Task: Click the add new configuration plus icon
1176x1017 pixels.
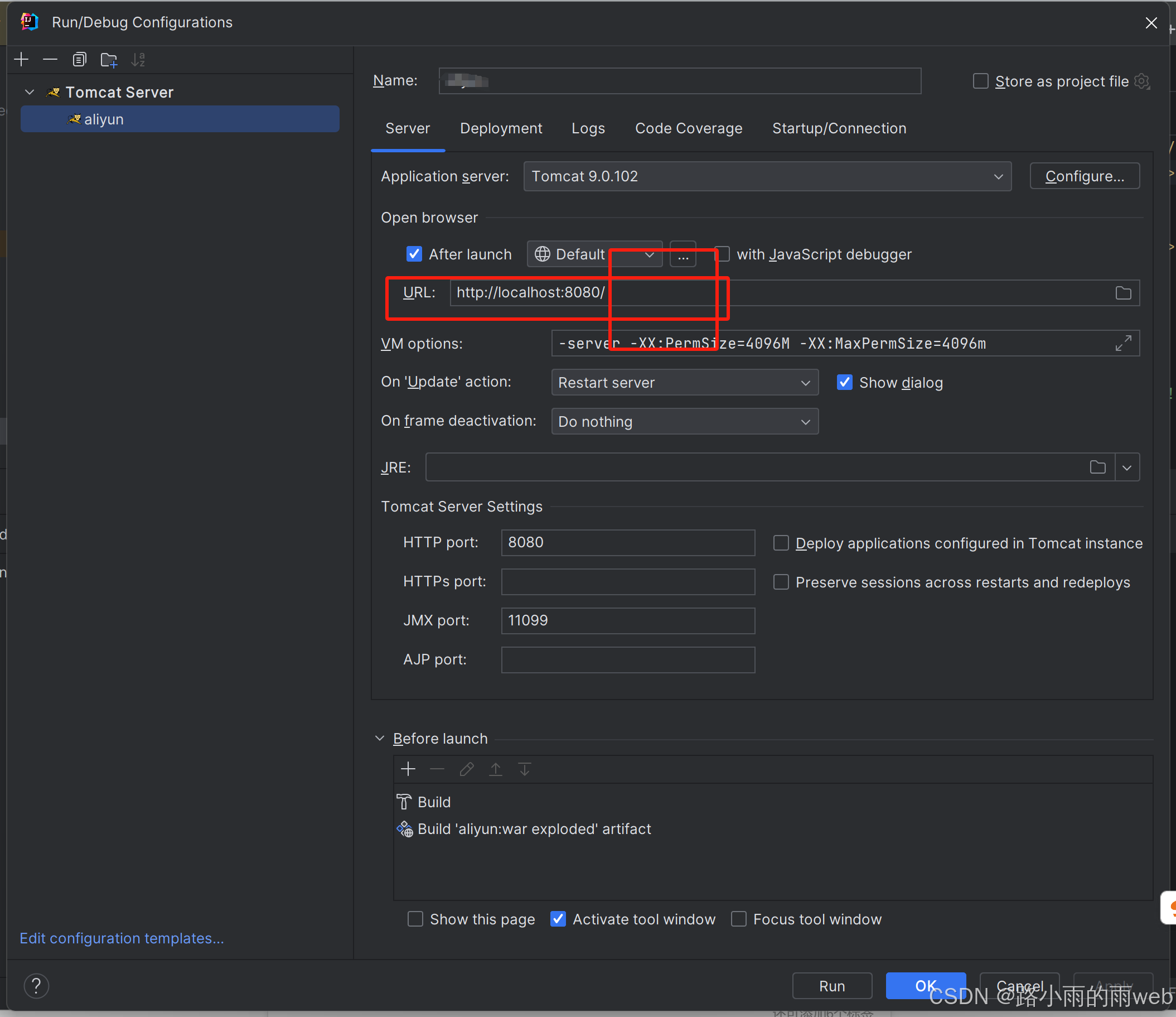Action: tap(21, 60)
